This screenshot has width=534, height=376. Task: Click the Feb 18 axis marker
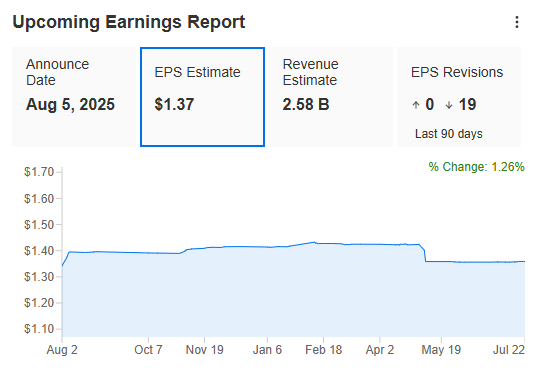click(x=324, y=350)
